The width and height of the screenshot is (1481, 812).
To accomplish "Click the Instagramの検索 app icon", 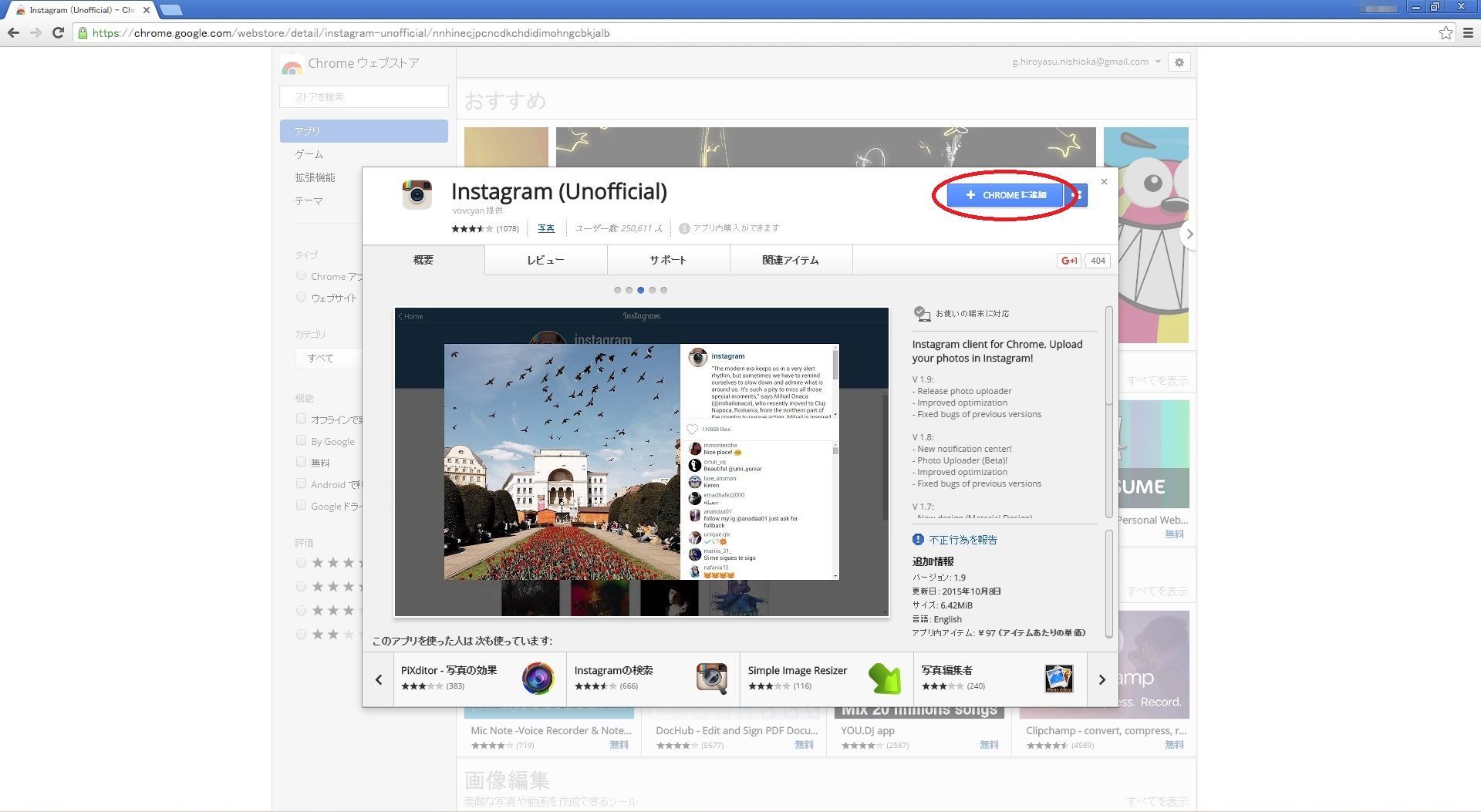I will click(711, 679).
